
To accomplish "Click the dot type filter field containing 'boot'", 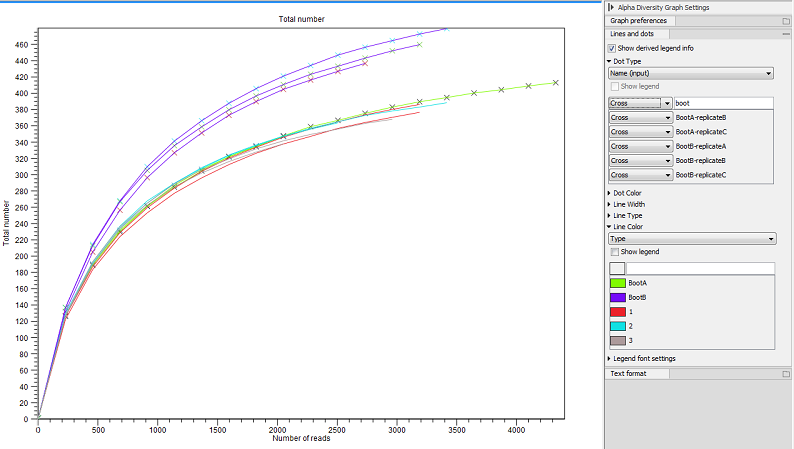I will coord(723,102).
